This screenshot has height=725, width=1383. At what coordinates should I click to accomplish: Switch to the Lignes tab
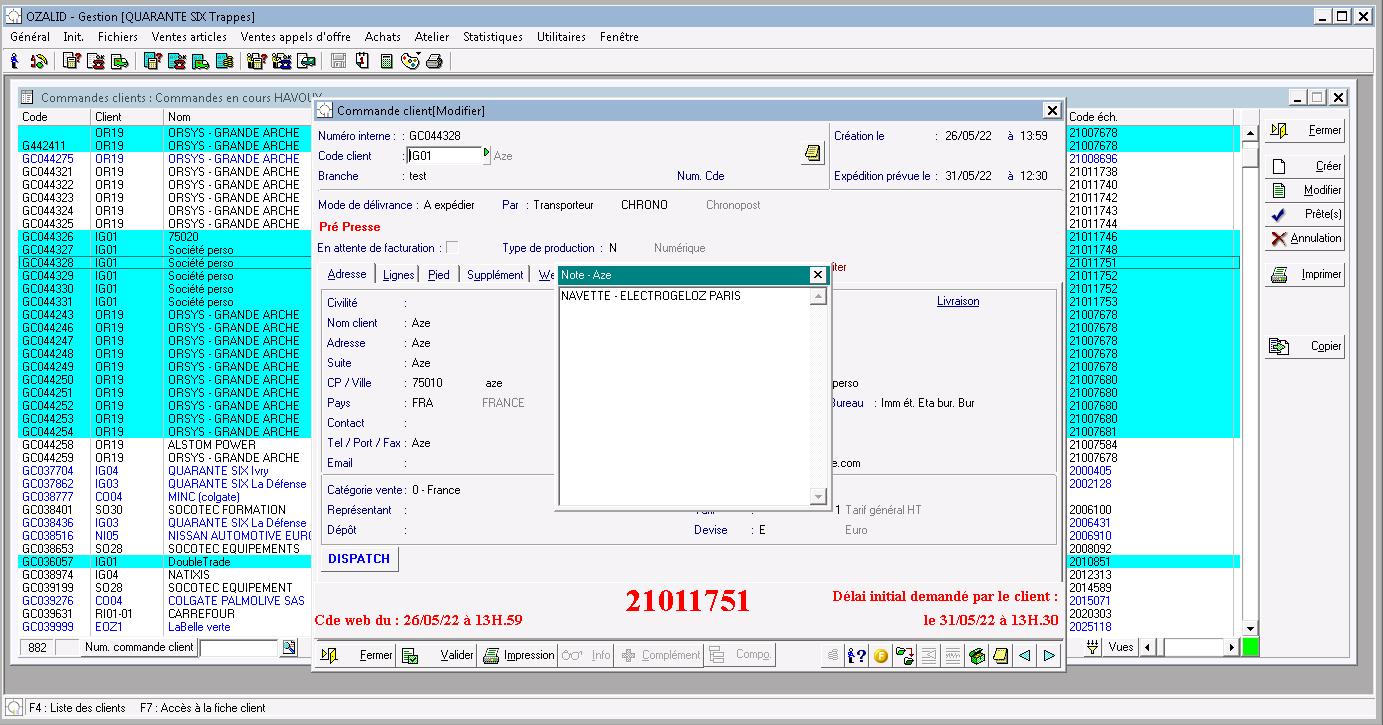(398, 275)
